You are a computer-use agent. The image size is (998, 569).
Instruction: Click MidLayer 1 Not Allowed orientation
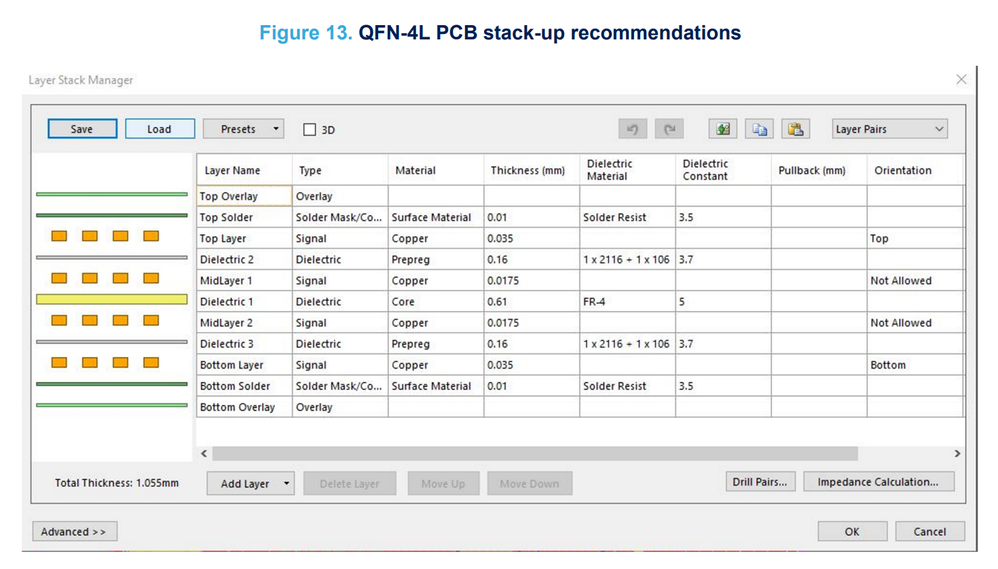(x=915, y=280)
